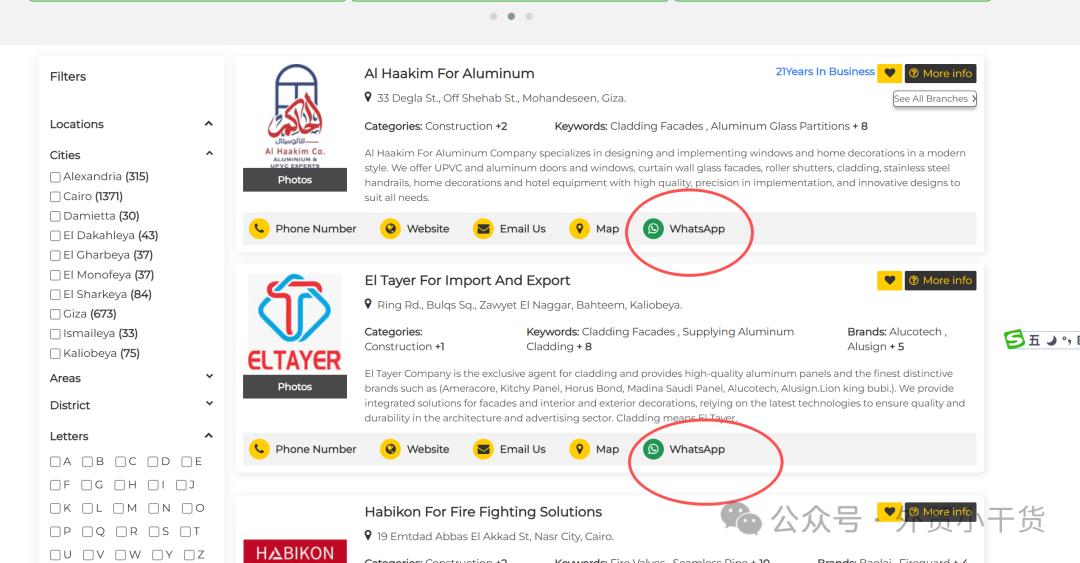Check the Alexandria (315) city filter

(55, 177)
